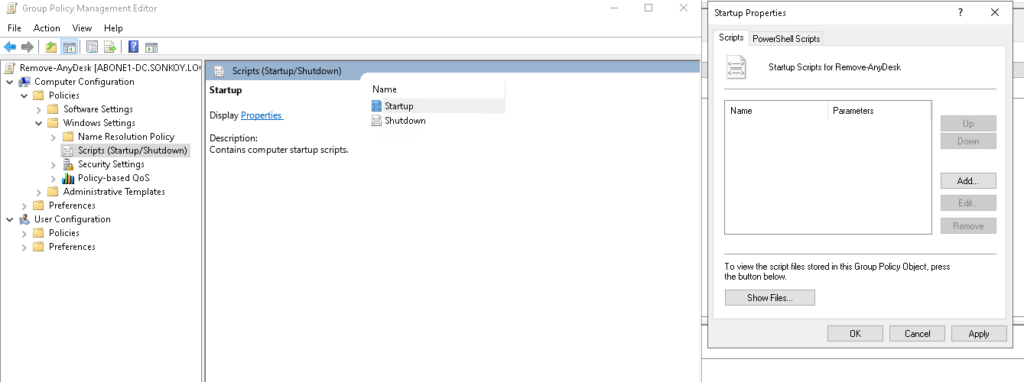Image resolution: width=1024 pixels, height=382 pixels.
Task: Click the Policy-based QoS bar chart icon
Action: tap(68, 178)
